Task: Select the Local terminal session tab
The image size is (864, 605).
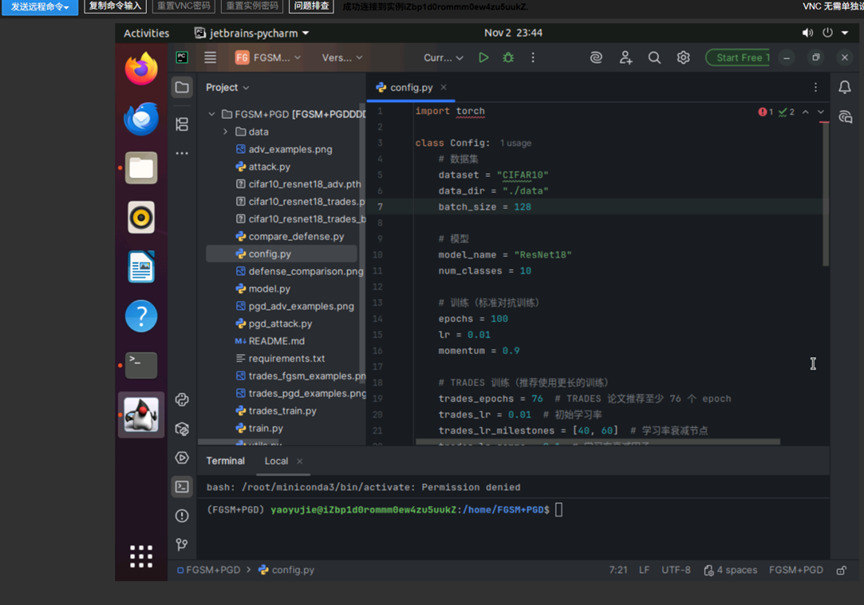Action: 276,461
